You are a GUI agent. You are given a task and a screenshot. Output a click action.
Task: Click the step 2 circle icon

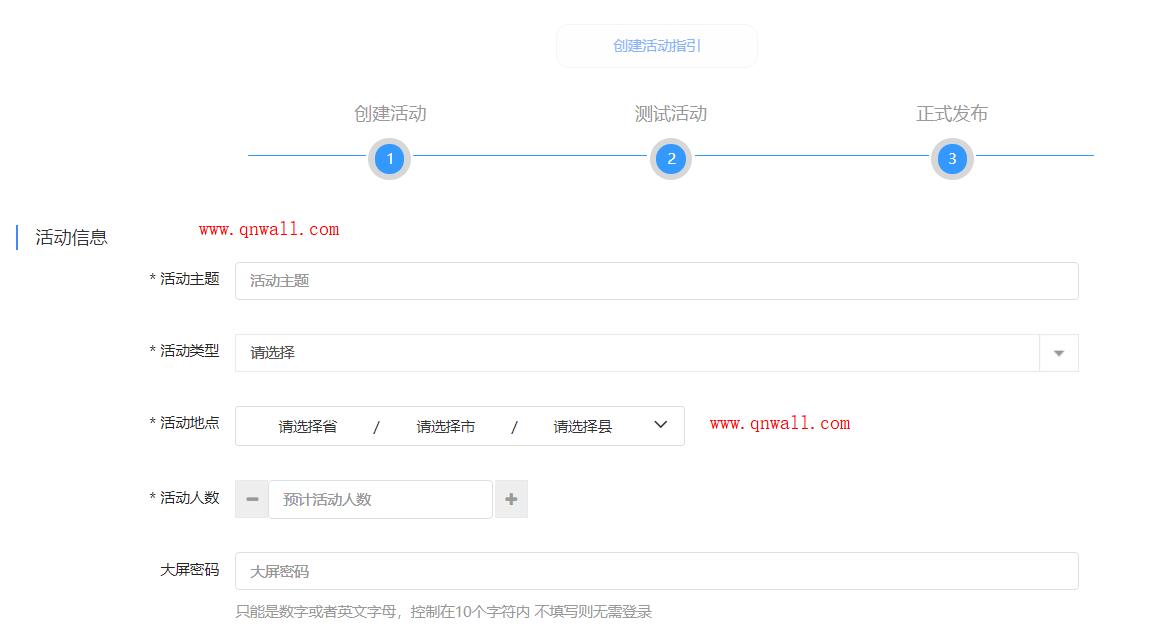point(670,158)
